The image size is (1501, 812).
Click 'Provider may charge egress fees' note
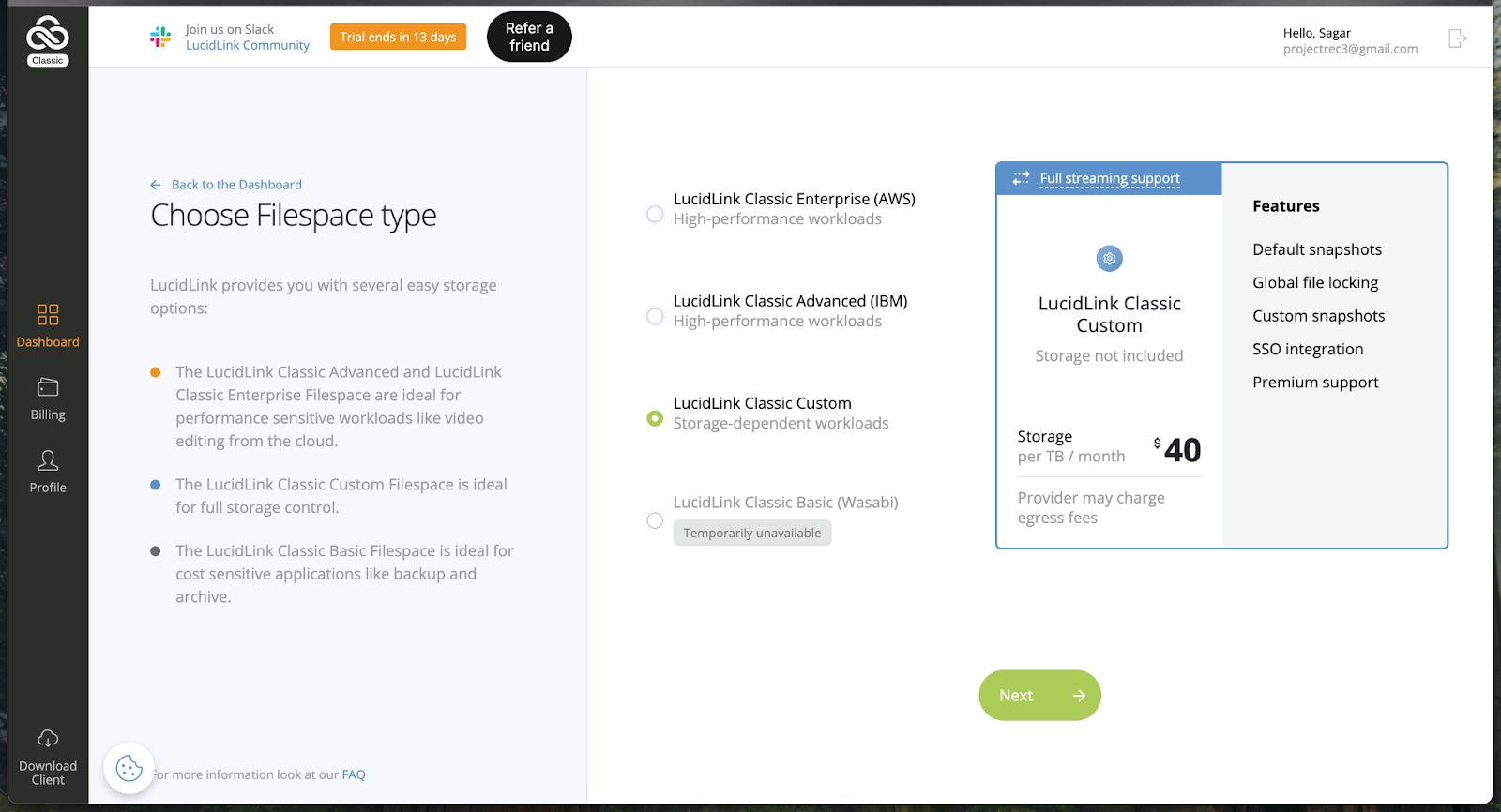(1091, 508)
